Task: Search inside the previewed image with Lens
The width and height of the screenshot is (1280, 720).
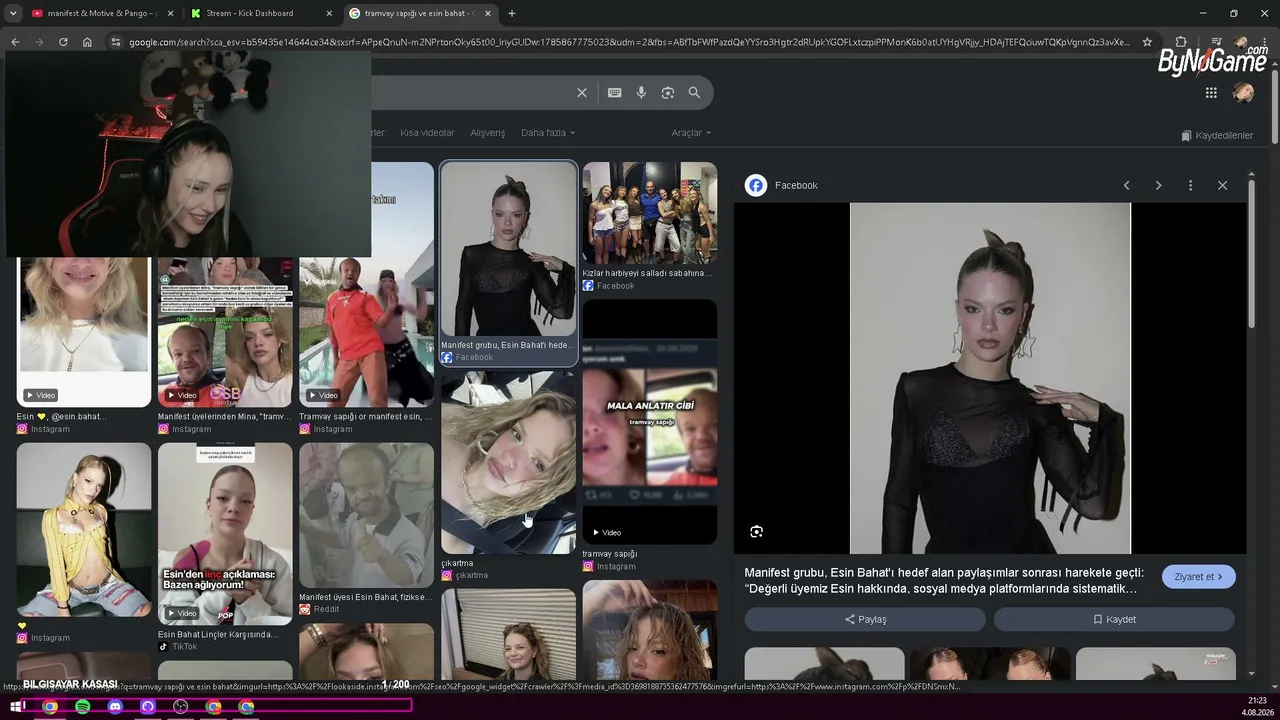Action: click(x=756, y=532)
